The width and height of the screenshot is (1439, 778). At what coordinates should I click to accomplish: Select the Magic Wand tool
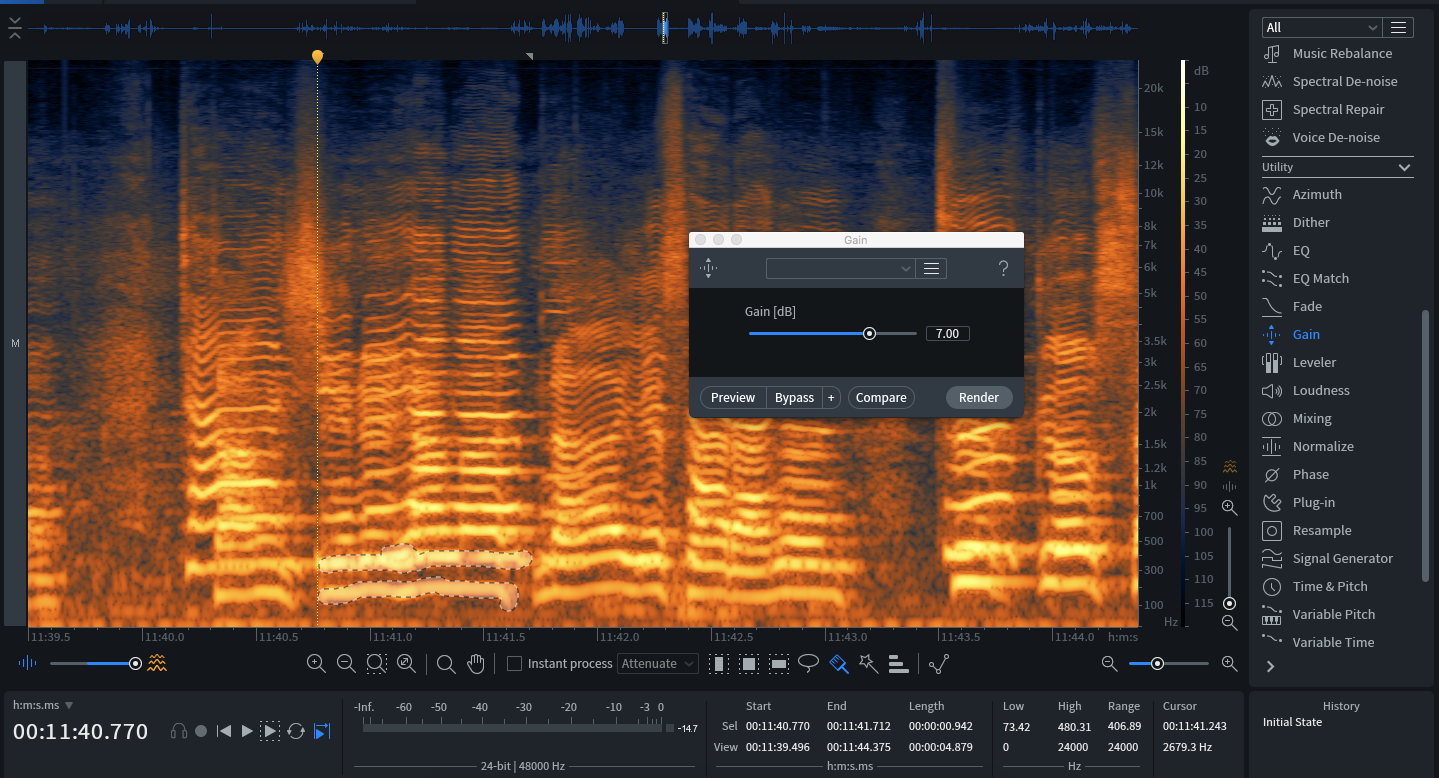click(868, 663)
